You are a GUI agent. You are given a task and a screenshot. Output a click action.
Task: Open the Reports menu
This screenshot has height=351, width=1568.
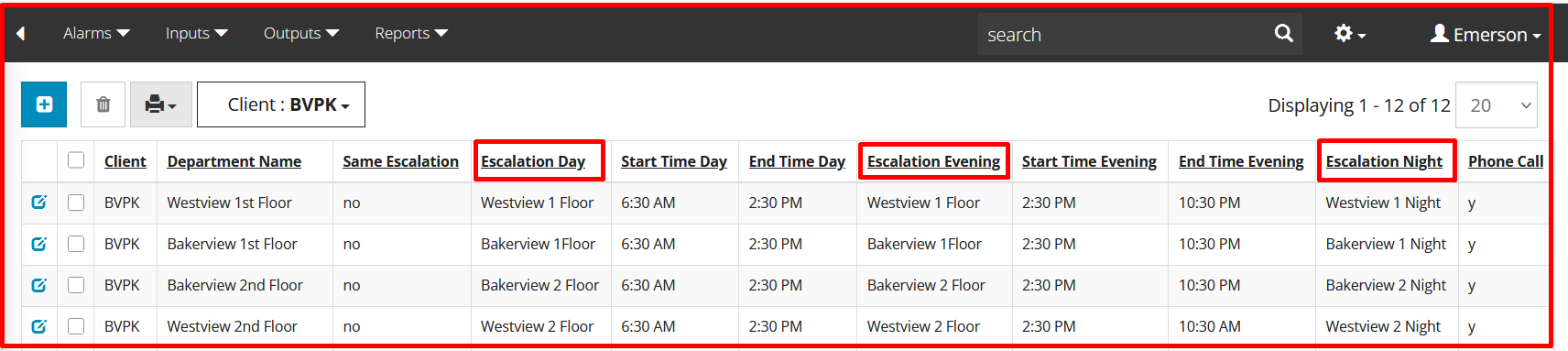[x=411, y=33]
